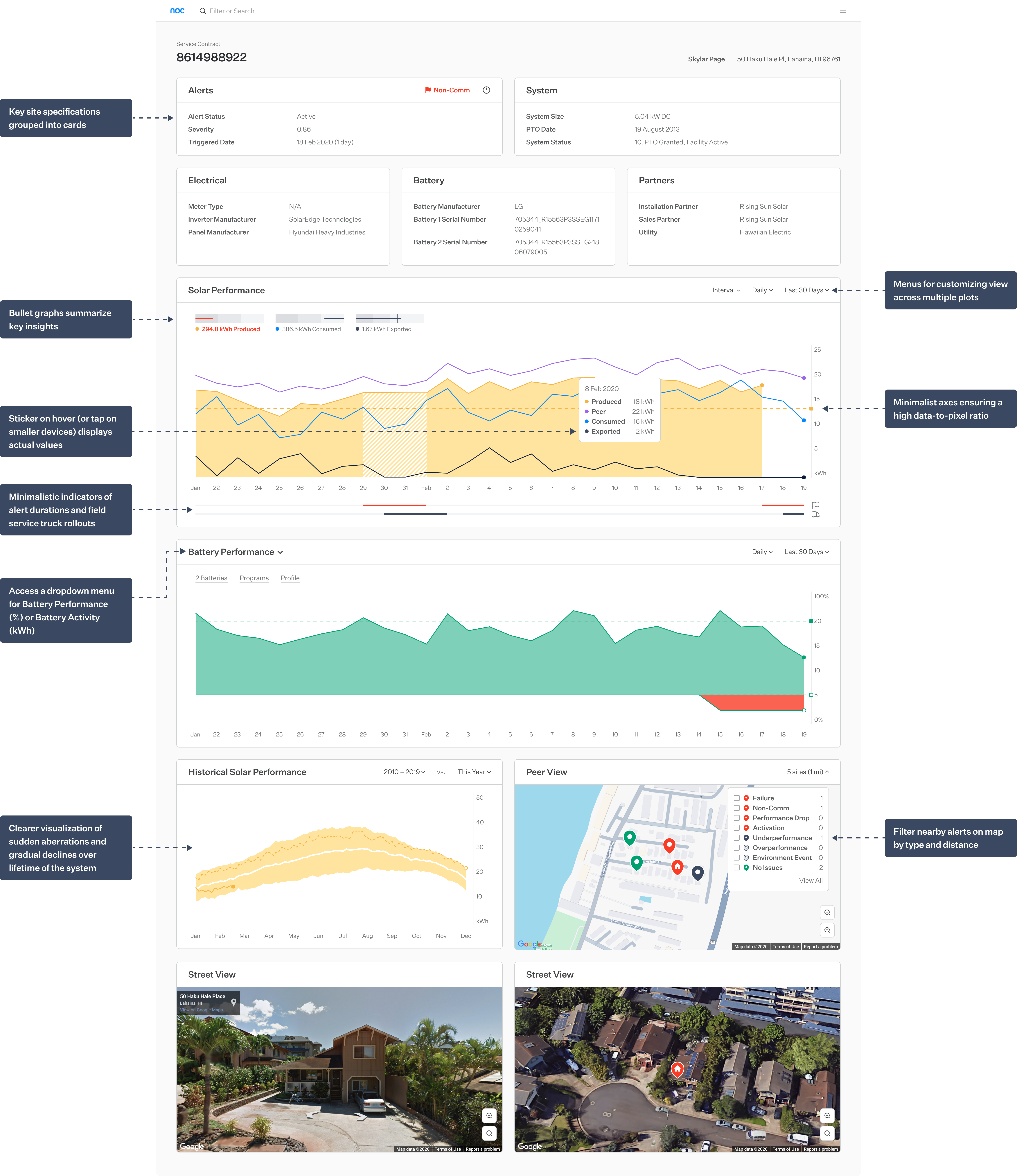Click the SolarEdge Technologies value

[x=325, y=220]
